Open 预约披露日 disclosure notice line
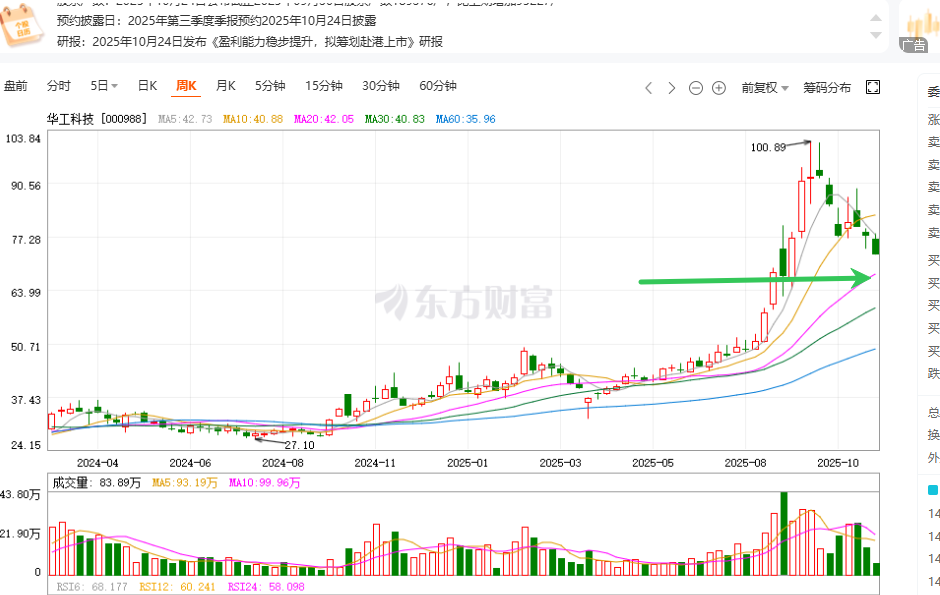The width and height of the screenshot is (940, 595). (216, 20)
